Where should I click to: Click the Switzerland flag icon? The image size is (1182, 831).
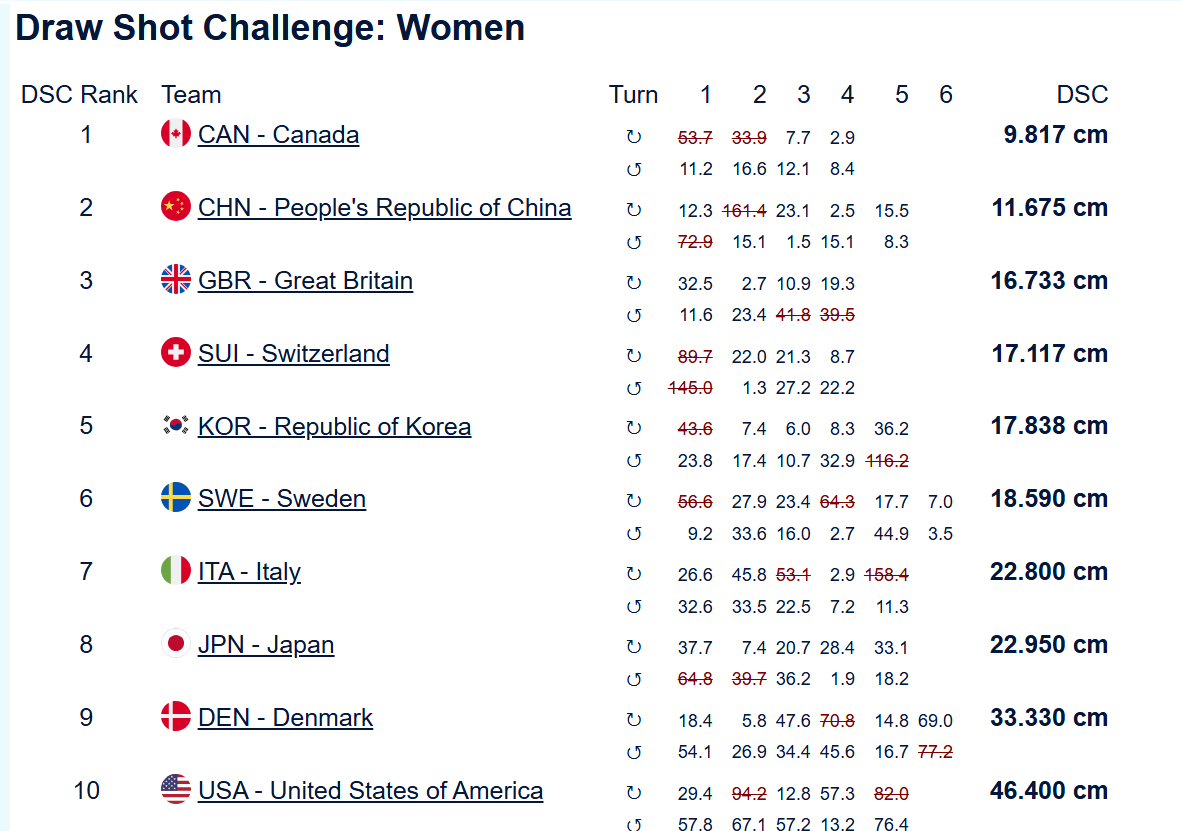(x=176, y=352)
